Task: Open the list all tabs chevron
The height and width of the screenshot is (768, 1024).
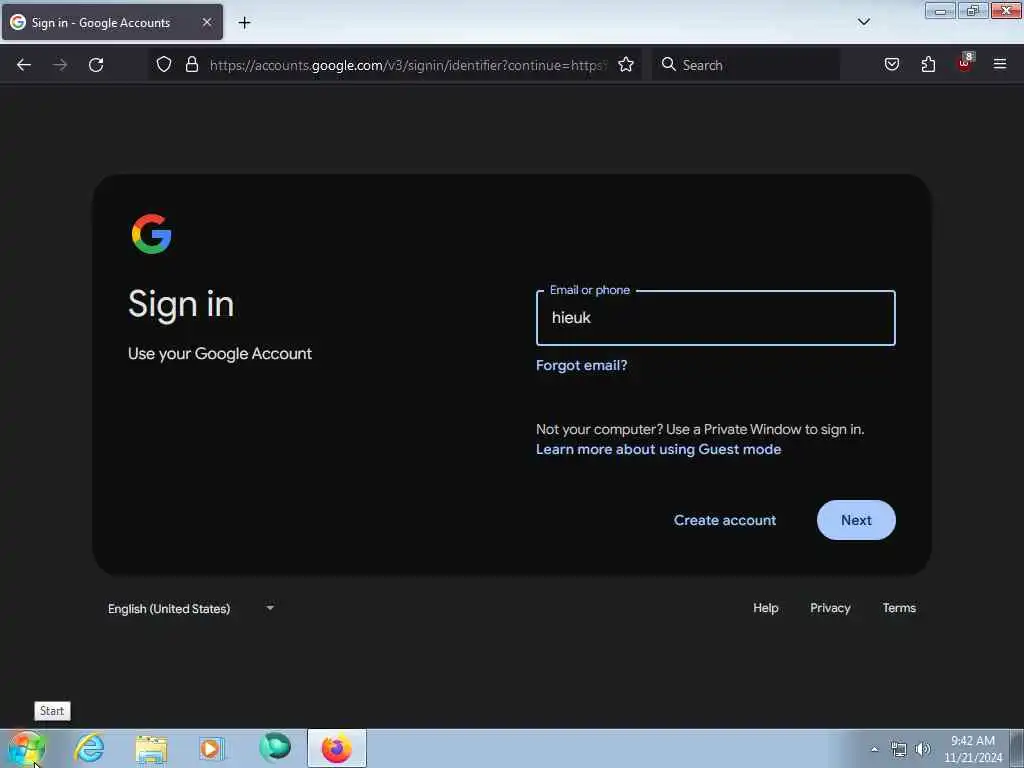Action: pos(863,22)
